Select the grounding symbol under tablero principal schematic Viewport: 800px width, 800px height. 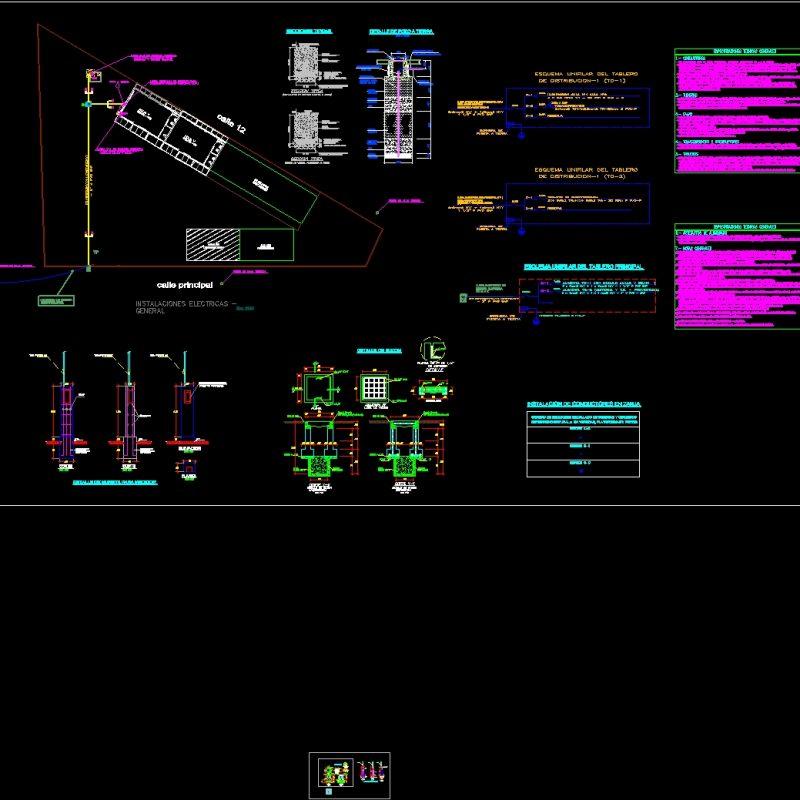click(x=535, y=322)
